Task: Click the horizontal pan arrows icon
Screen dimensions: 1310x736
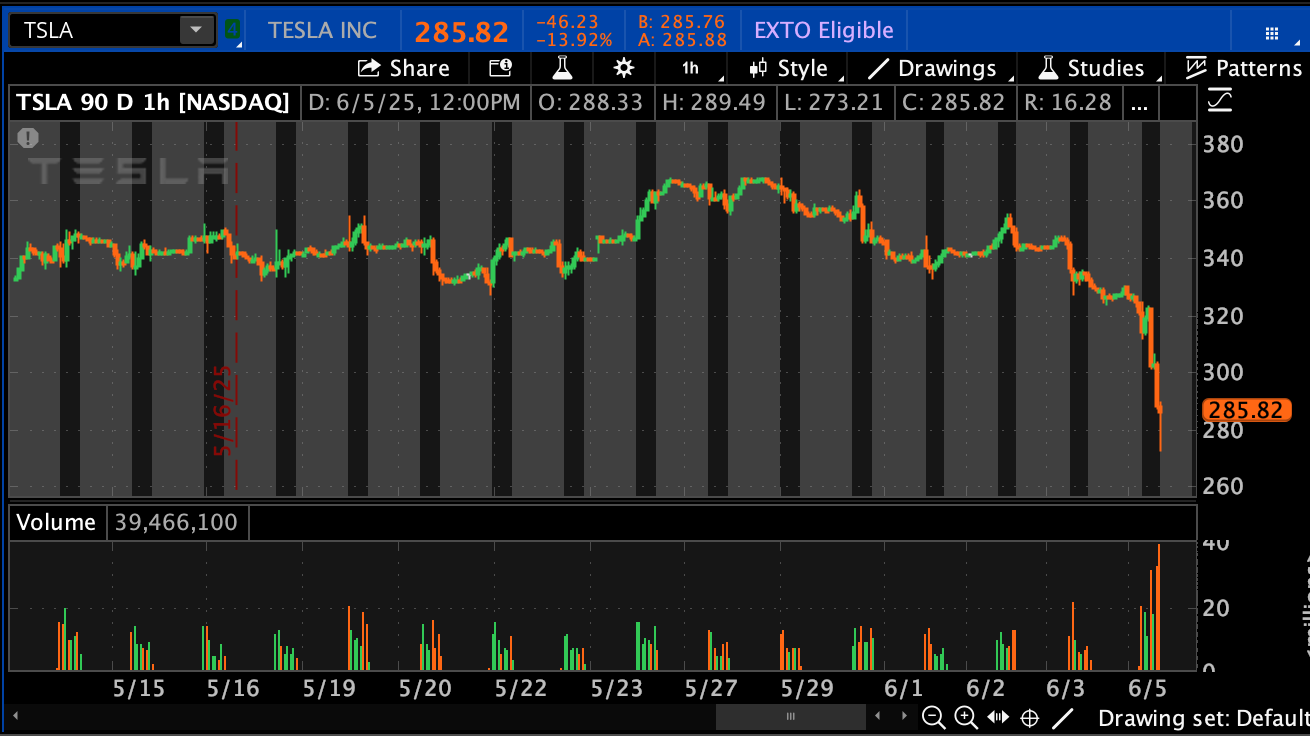Action: click(998, 717)
